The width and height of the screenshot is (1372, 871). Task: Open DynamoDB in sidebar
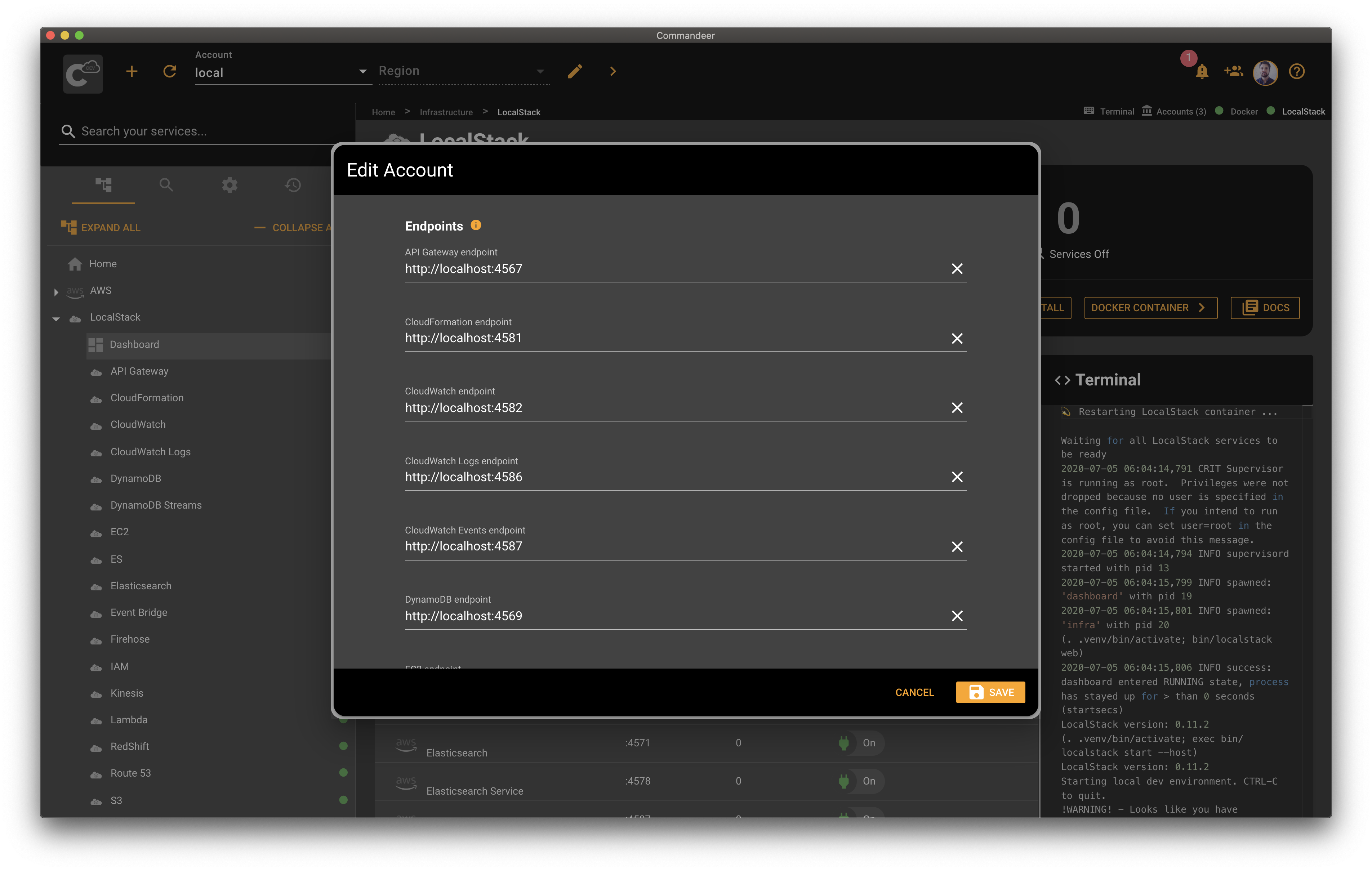click(x=135, y=479)
